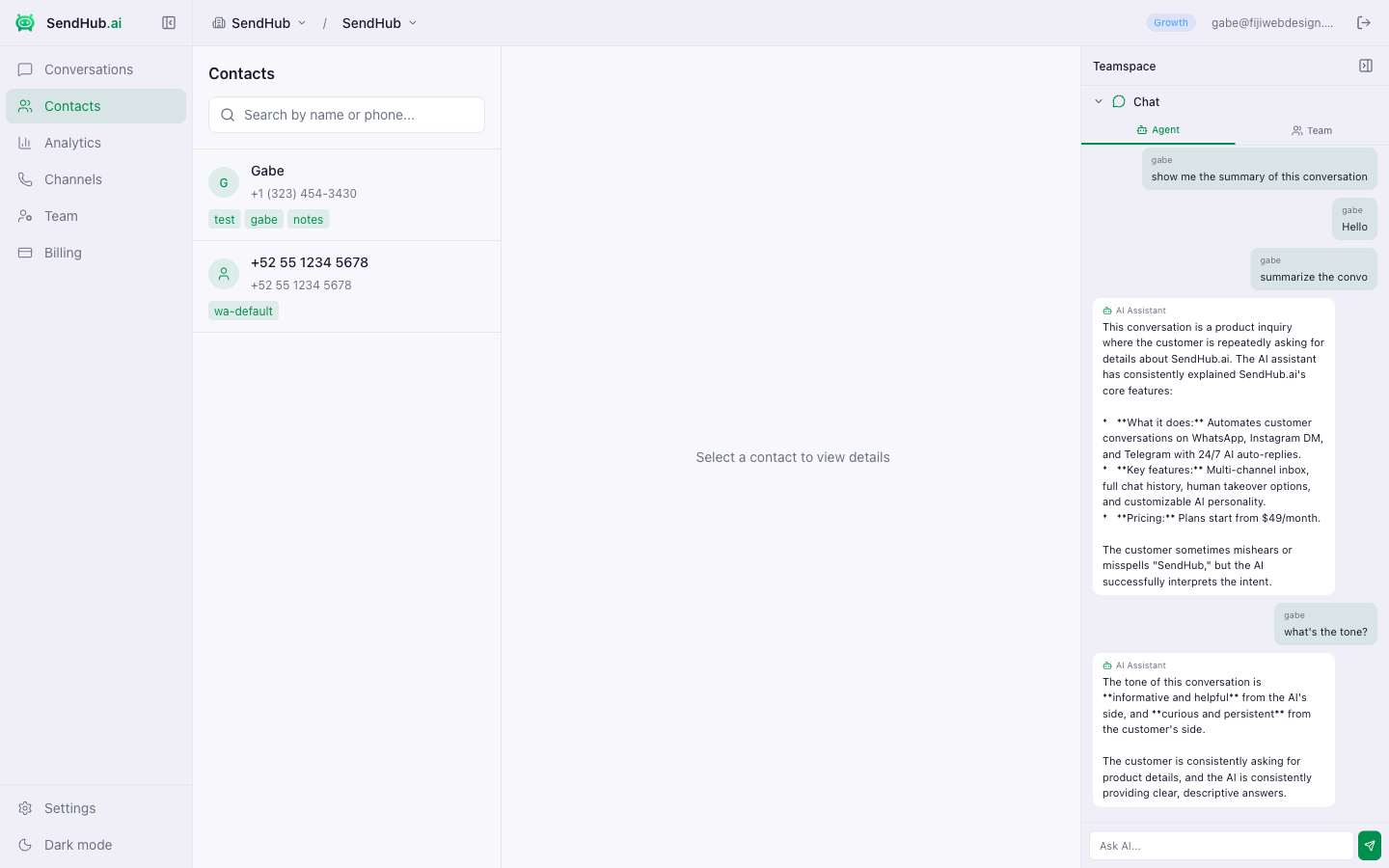Click the Team tab people icon
The height and width of the screenshot is (868, 1389).
(x=1297, y=130)
